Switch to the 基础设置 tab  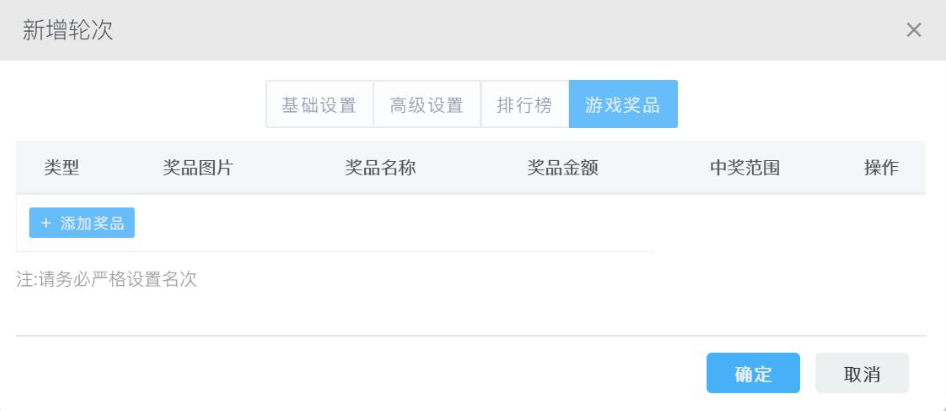[x=320, y=104]
